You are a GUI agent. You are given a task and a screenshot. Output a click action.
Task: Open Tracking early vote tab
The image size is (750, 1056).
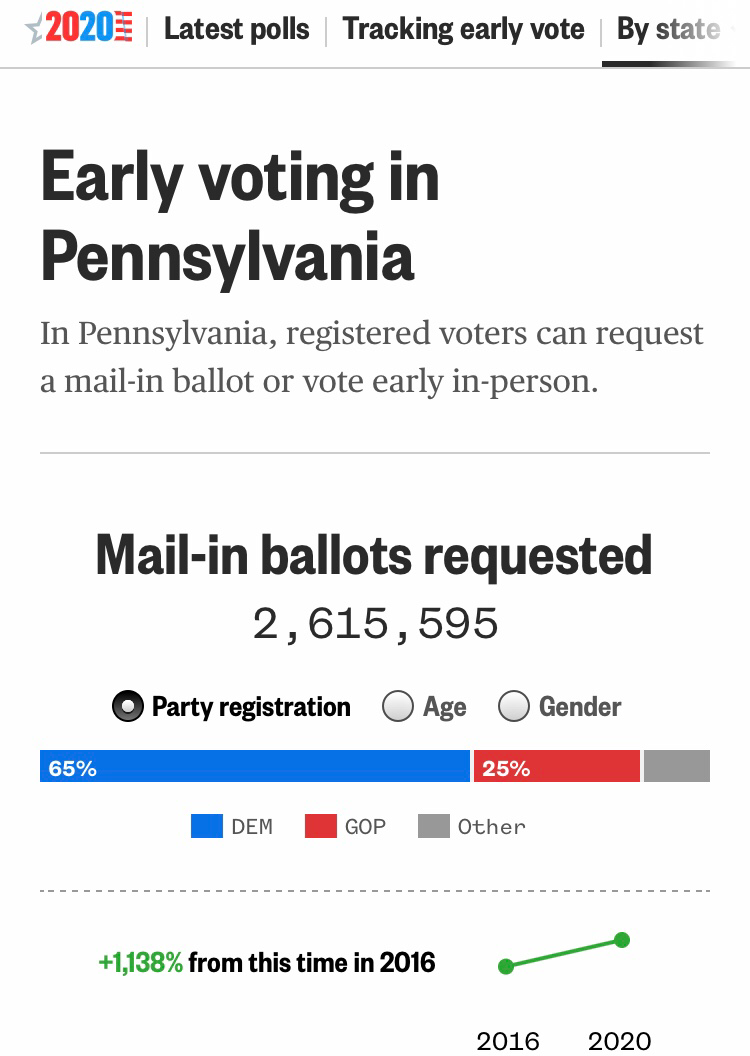pos(463,30)
